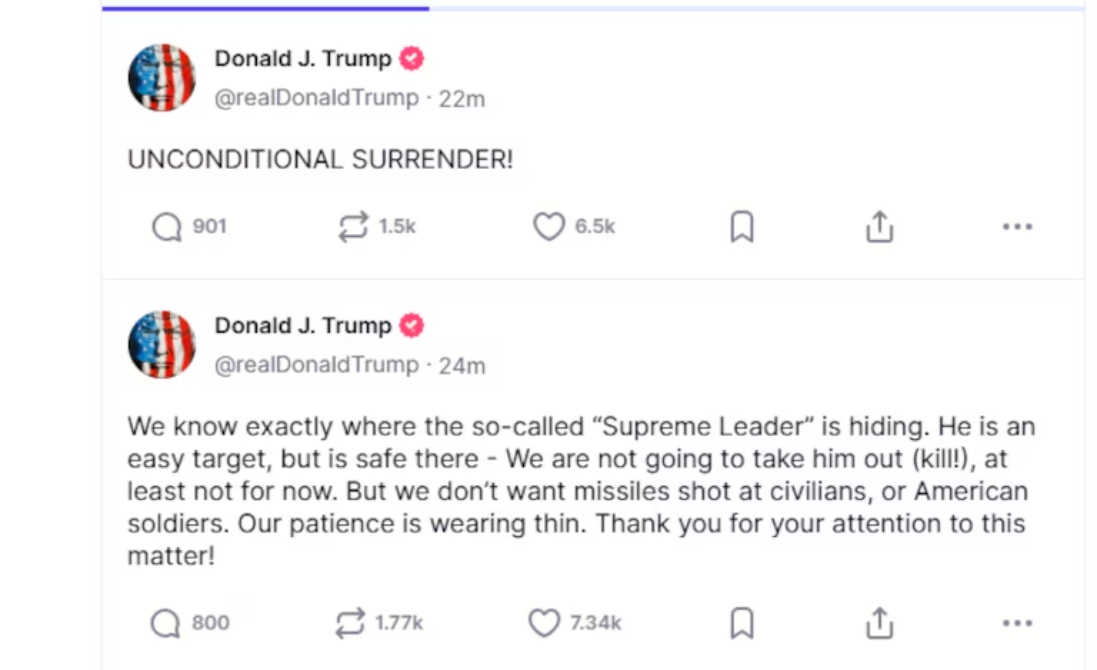Reply to the UNCONDITIONAL SURRENDER post
Screen dimensions: 1097x670
166,227
